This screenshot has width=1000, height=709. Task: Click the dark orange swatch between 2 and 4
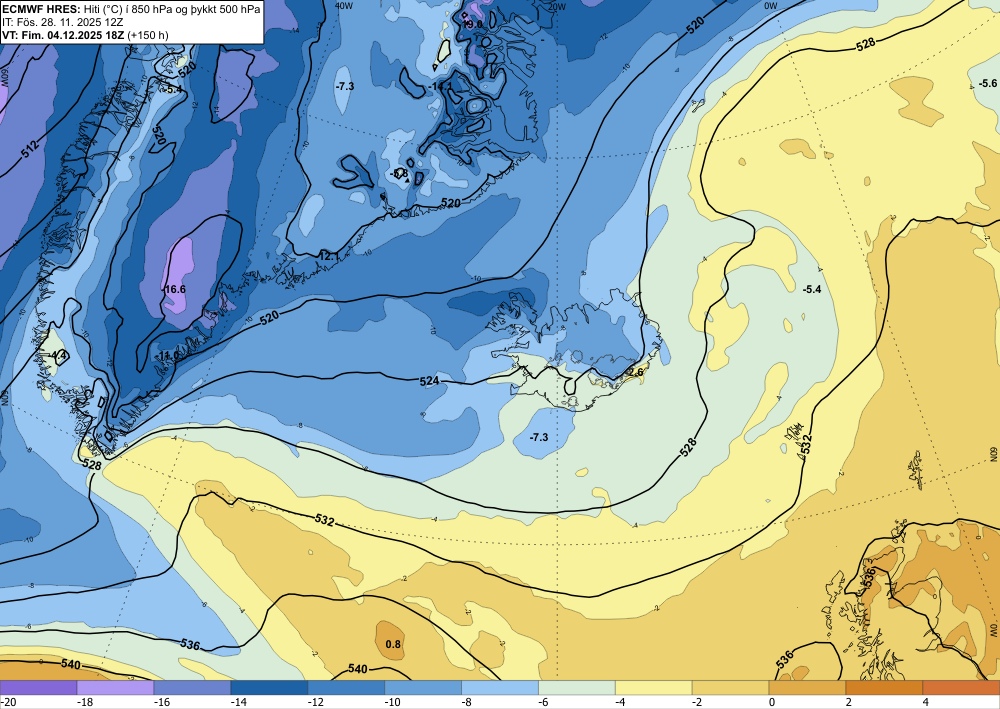click(885, 688)
